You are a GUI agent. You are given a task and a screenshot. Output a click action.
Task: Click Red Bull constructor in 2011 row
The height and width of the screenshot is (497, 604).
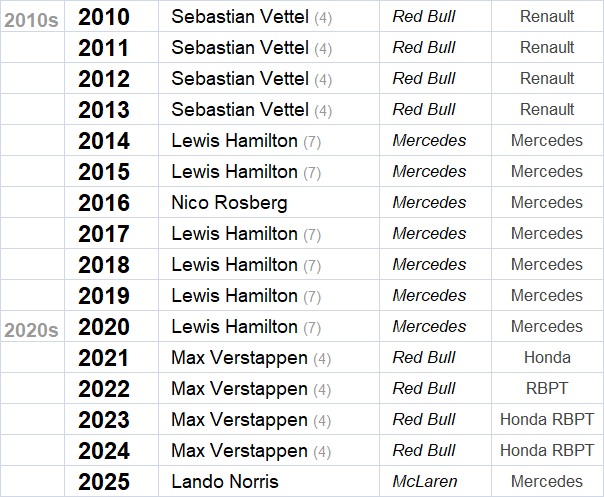tap(424, 48)
